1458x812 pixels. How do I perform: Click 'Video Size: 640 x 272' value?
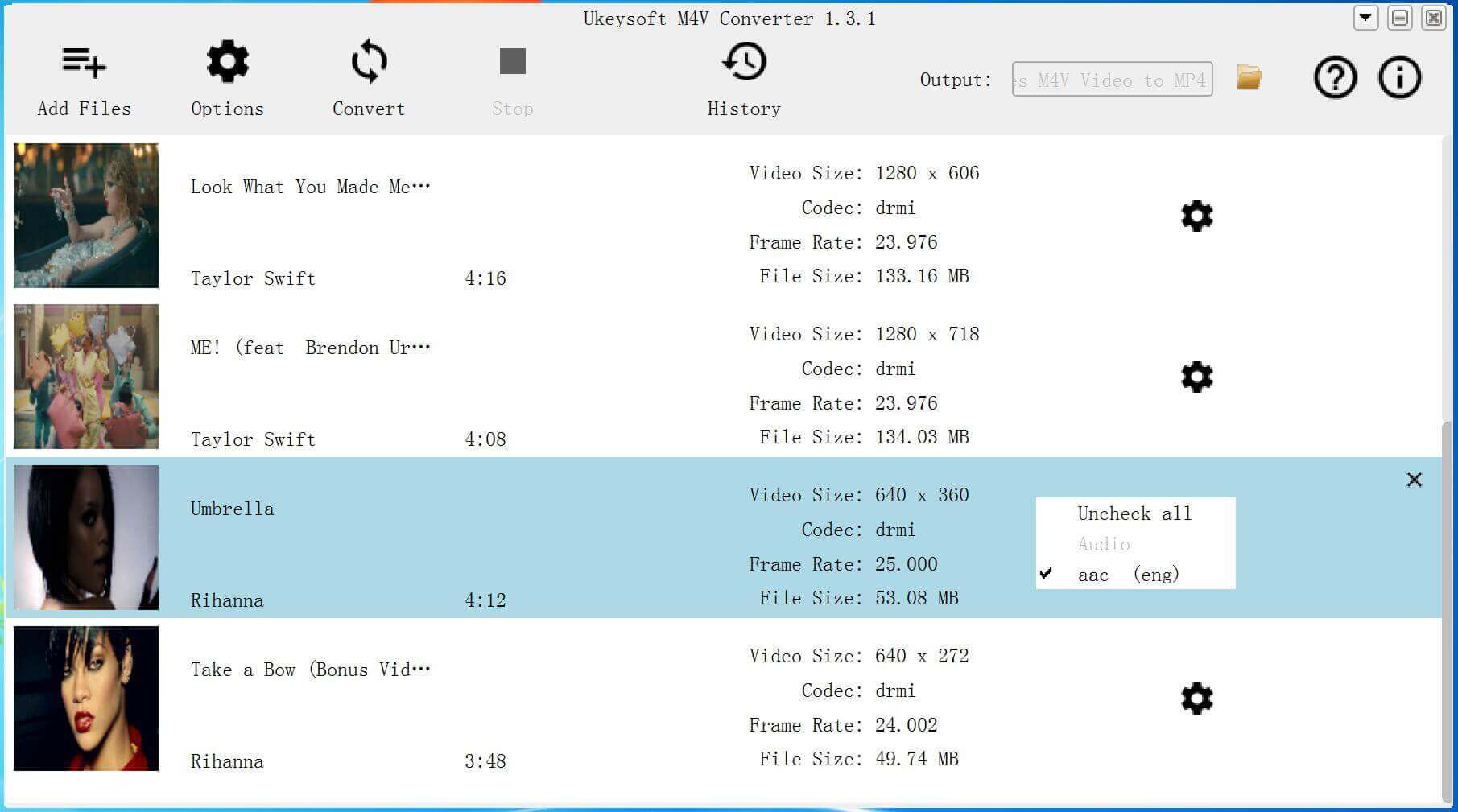tap(922, 656)
